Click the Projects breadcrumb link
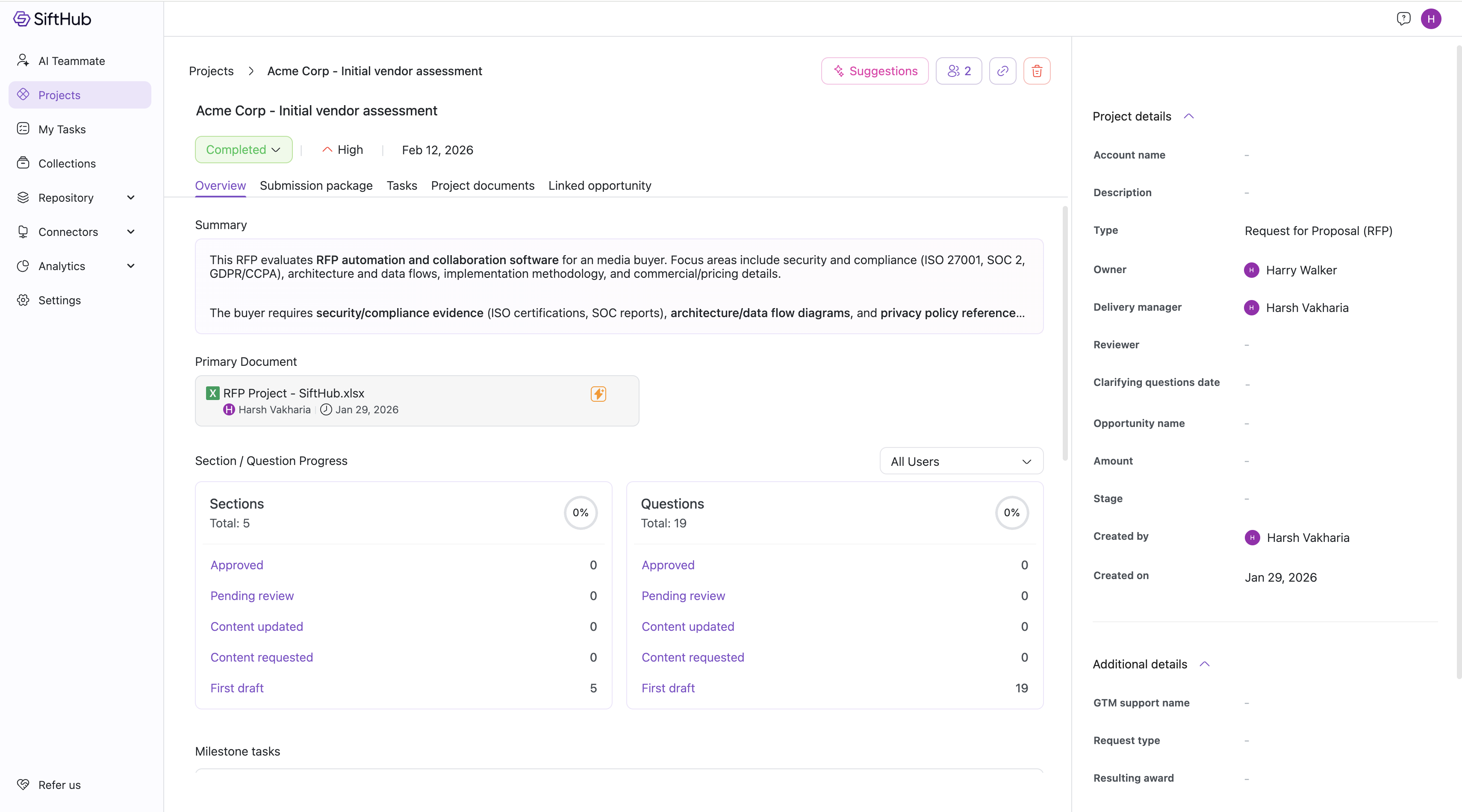 pyautogui.click(x=211, y=71)
